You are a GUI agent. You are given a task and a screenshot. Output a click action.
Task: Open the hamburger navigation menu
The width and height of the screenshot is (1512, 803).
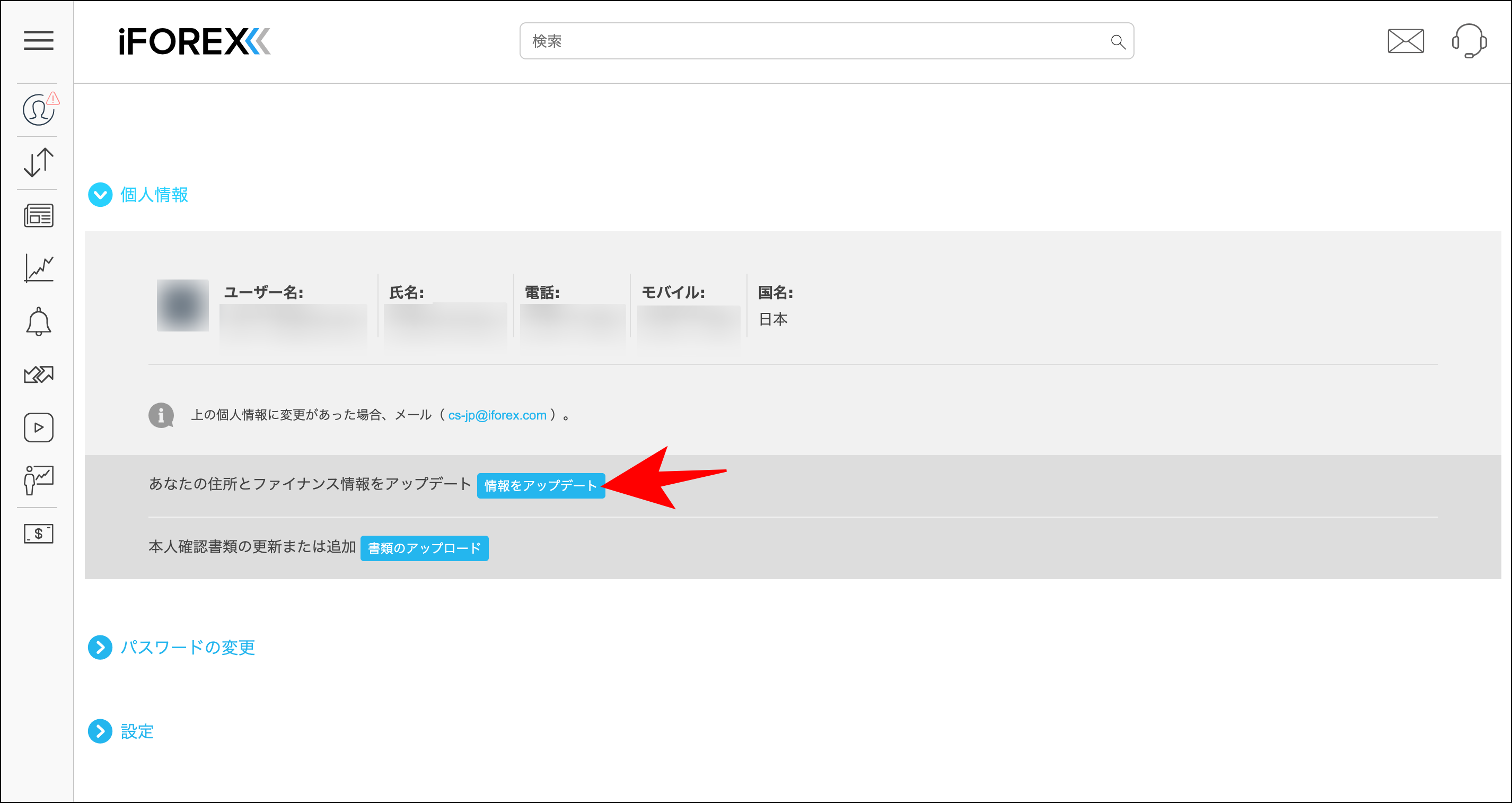[38, 41]
